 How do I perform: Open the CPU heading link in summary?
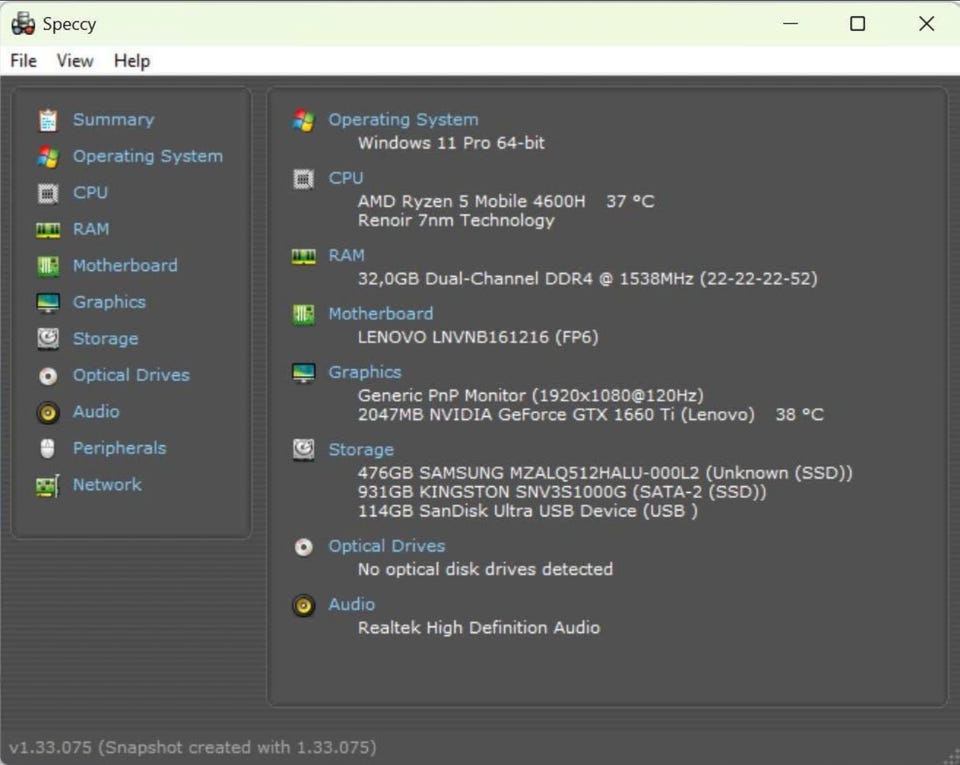point(345,178)
